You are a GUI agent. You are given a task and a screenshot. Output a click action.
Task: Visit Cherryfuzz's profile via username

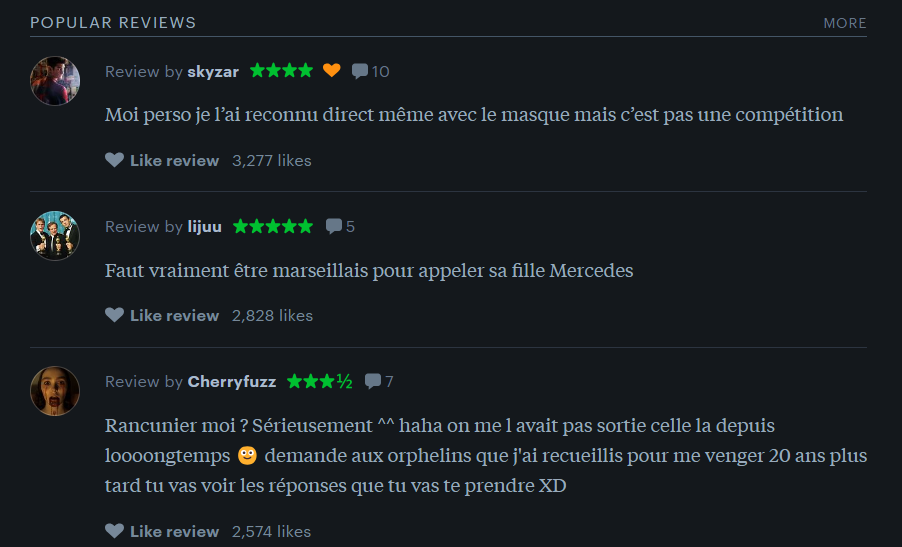tap(232, 382)
